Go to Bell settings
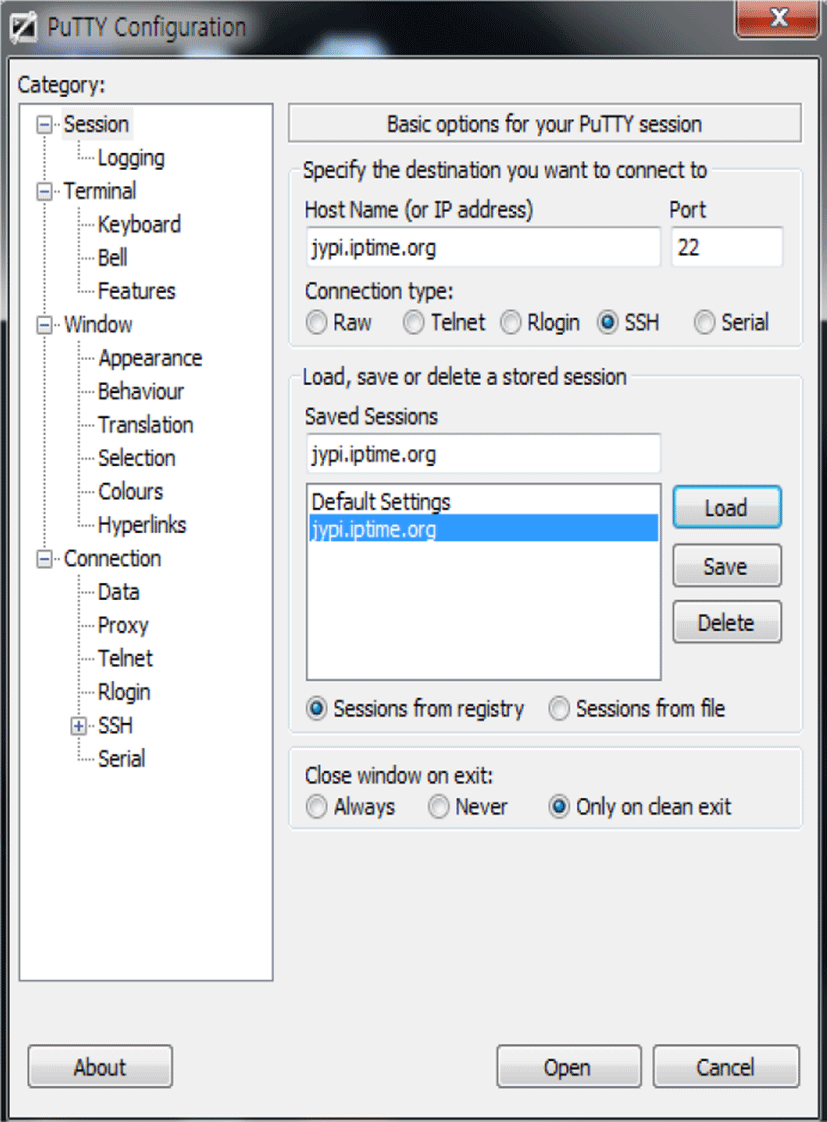 click(x=113, y=258)
